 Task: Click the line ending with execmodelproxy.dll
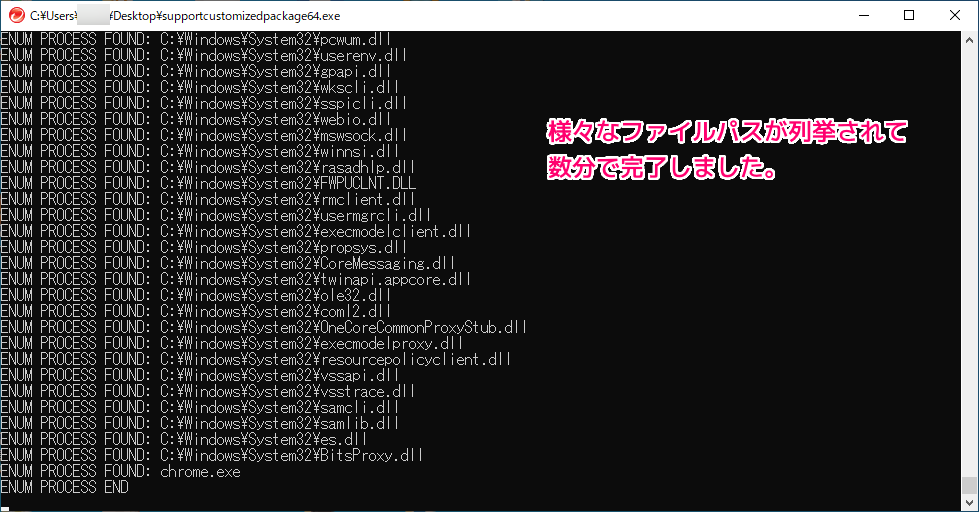tap(232, 343)
